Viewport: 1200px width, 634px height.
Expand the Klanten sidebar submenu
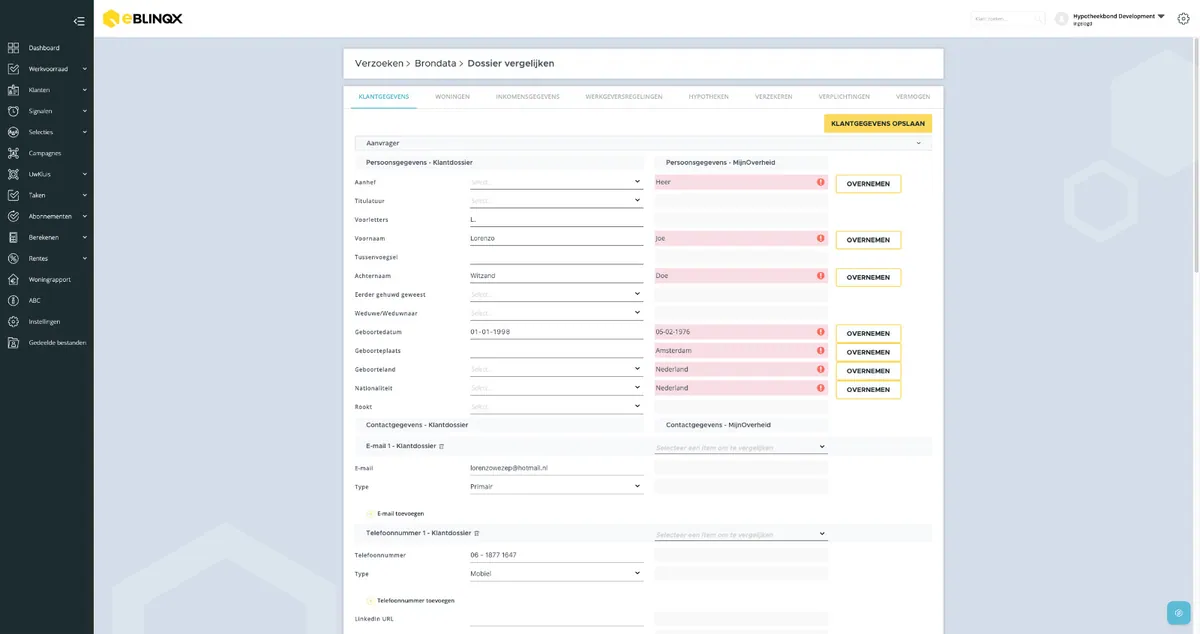(x=84, y=90)
